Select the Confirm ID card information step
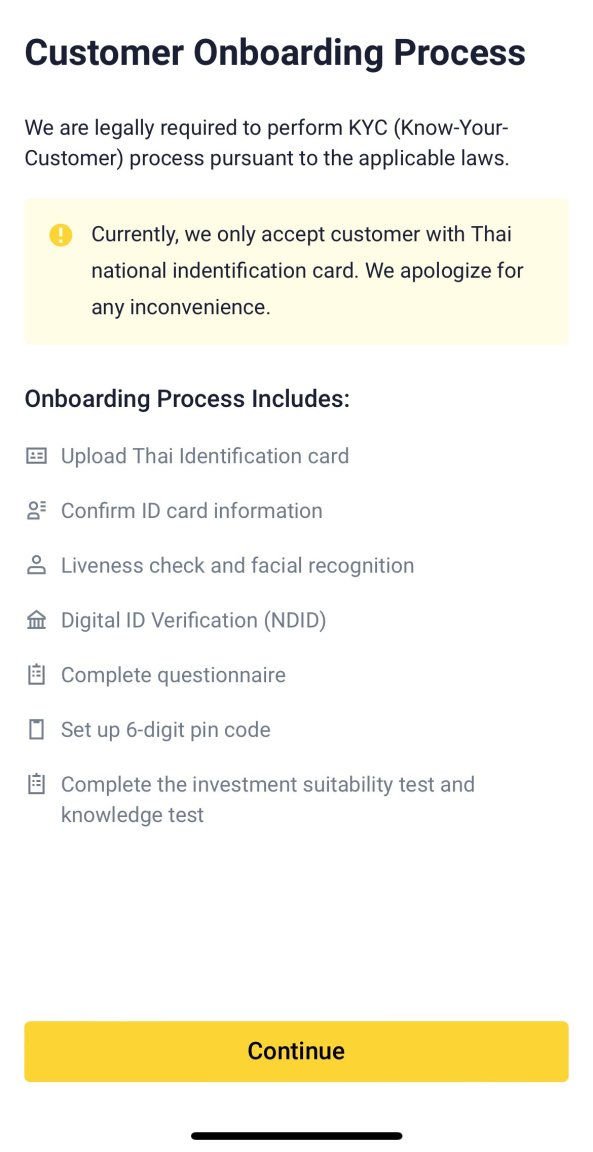This screenshot has width=593, height=1152. pyautogui.click(x=191, y=511)
